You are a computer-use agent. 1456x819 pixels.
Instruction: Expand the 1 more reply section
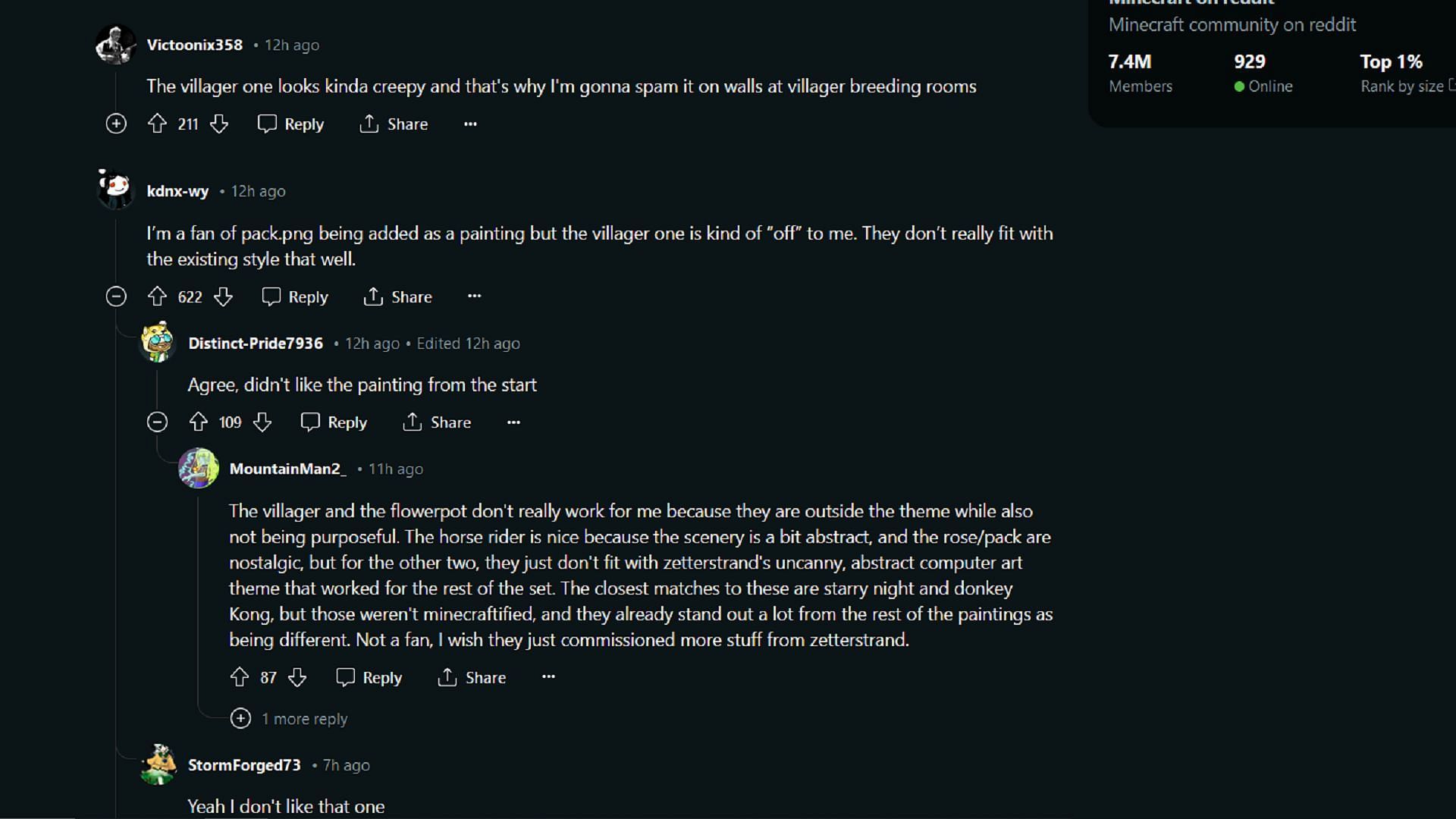[x=290, y=718]
